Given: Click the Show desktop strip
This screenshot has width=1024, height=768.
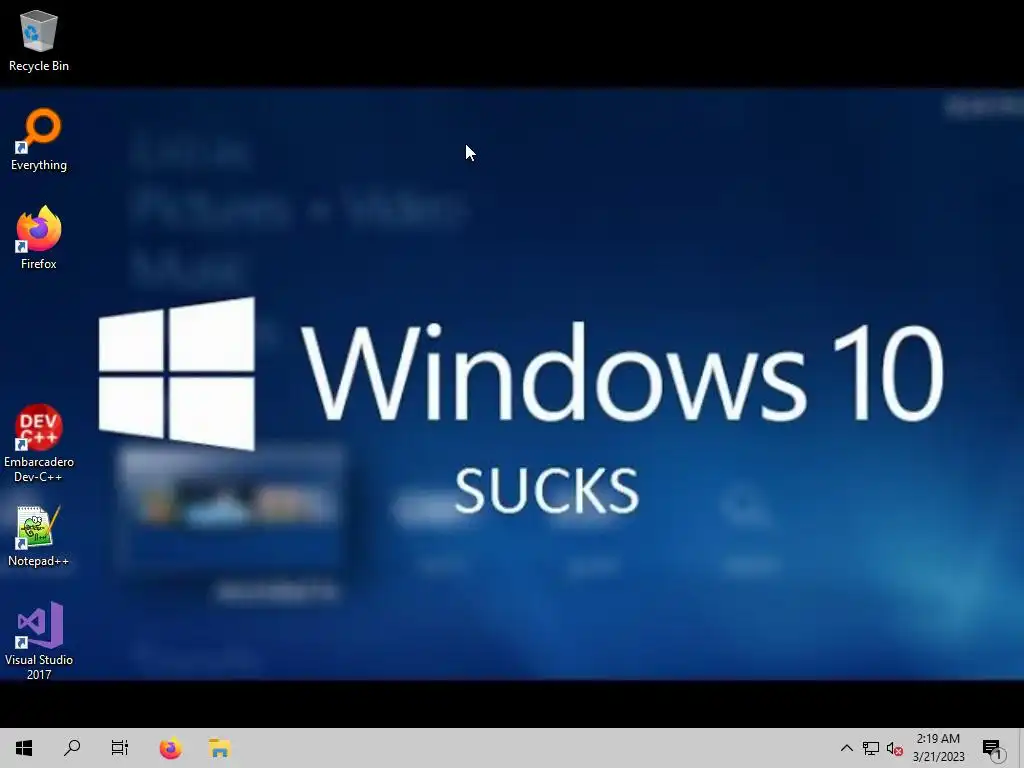Looking at the screenshot, I should tap(1020, 748).
